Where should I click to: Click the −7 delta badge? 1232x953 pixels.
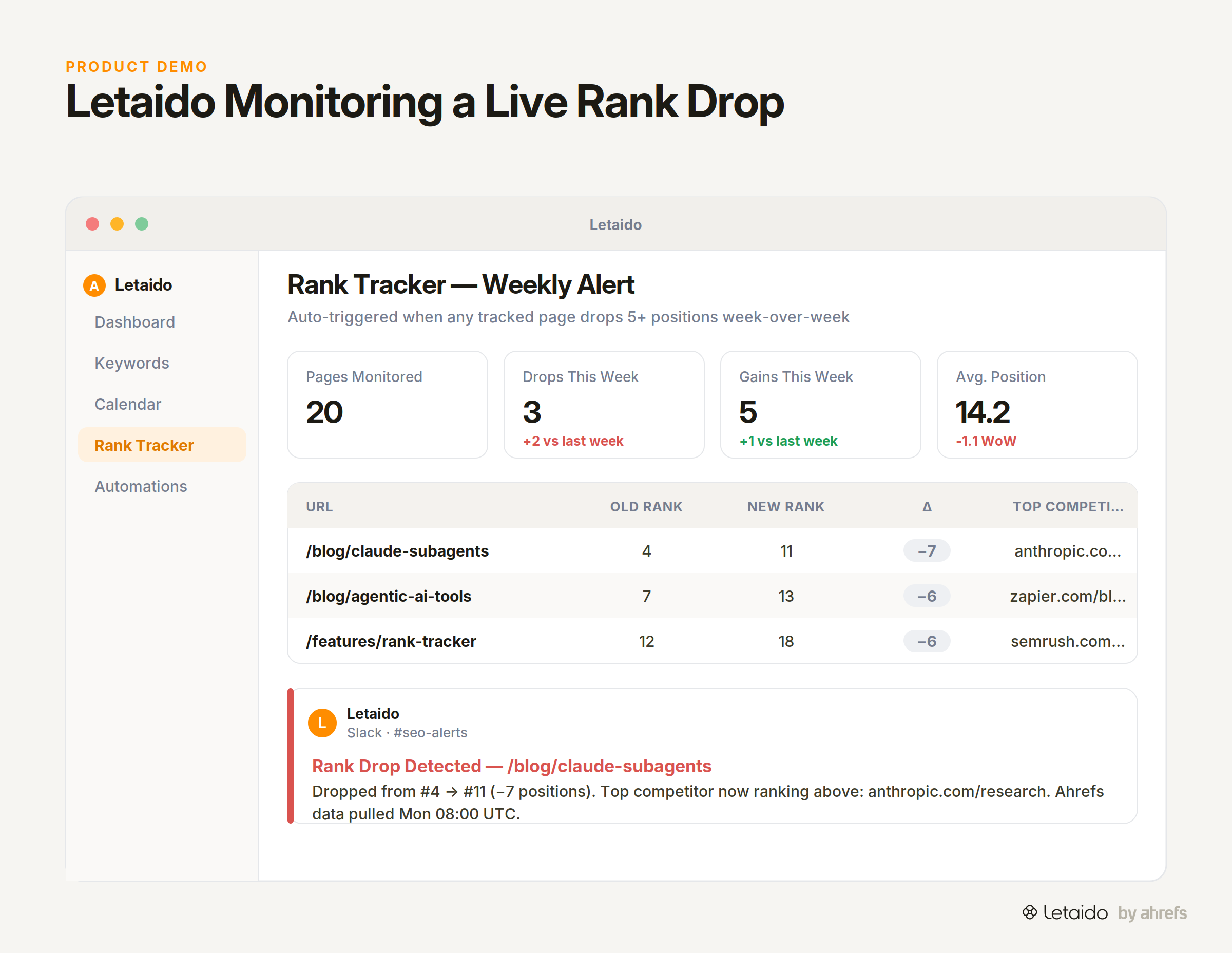(x=927, y=551)
